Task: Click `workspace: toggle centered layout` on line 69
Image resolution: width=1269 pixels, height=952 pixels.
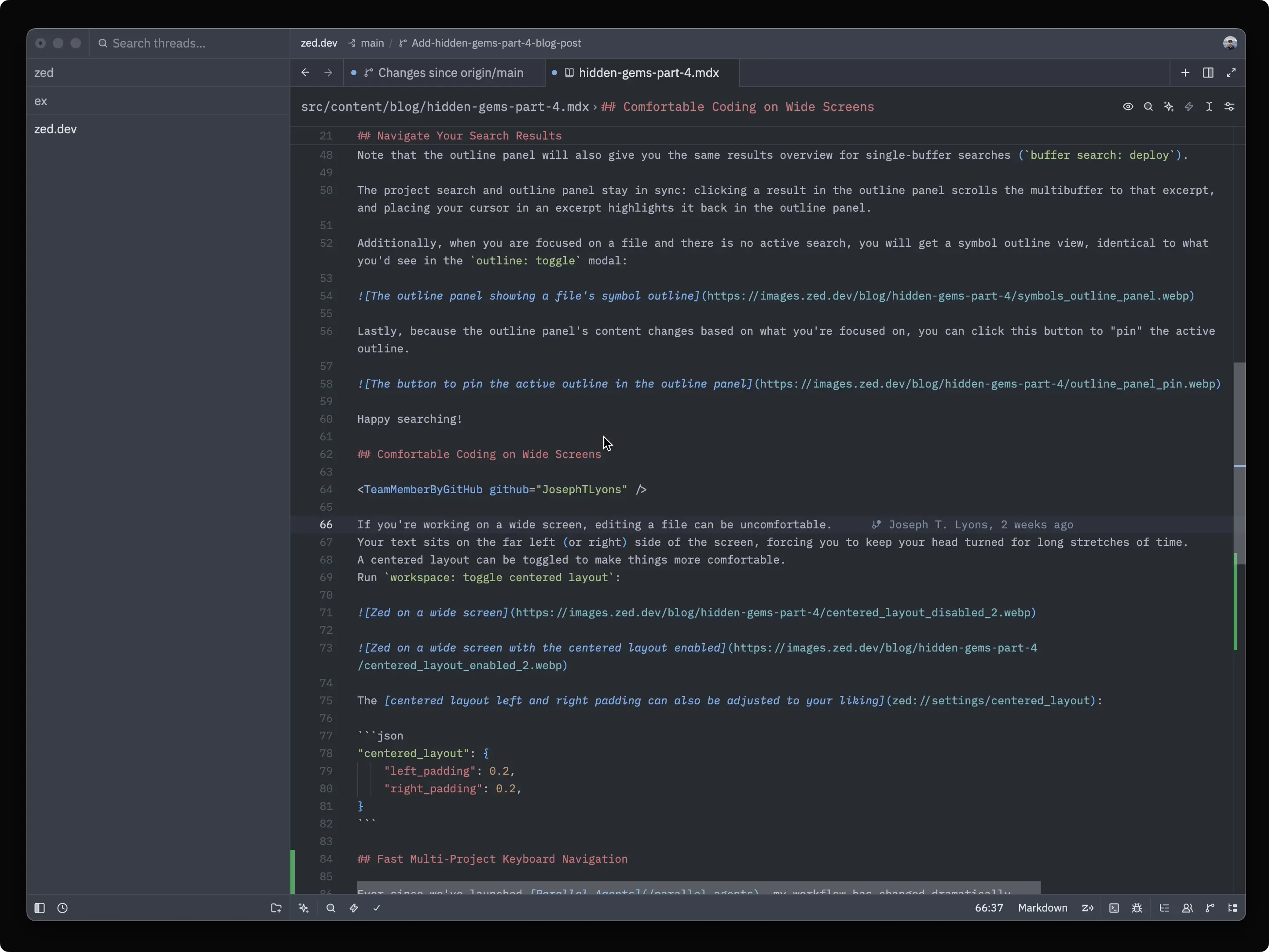Action: pyautogui.click(x=499, y=578)
